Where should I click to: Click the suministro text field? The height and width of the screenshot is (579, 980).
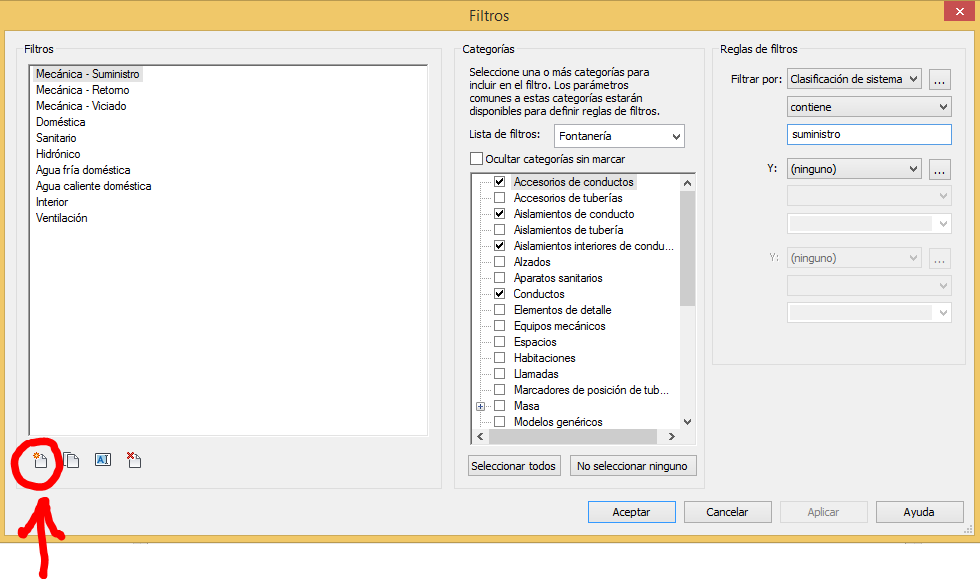[x=868, y=134]
